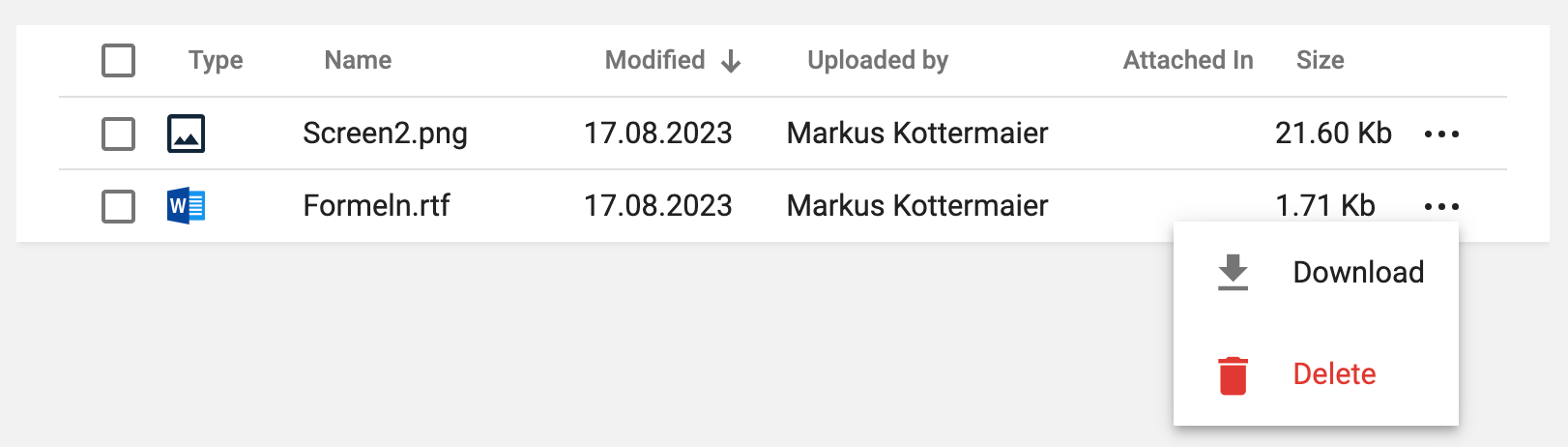Click the image file type icon for Screen2.png
The height and width of the screenshot is (447, 1568).
tap(186, 134)
